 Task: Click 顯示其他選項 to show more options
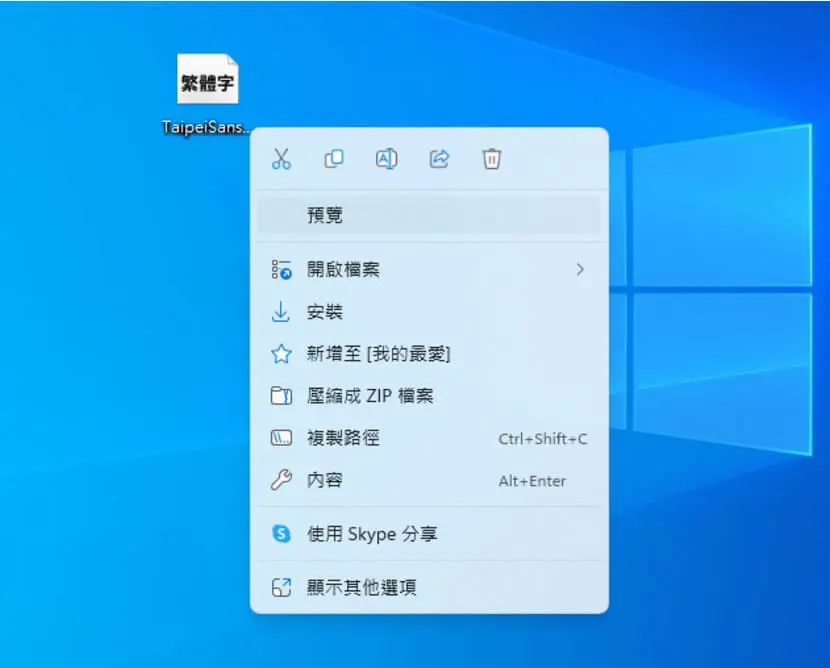pyautogui.click(x=429, y=587)
